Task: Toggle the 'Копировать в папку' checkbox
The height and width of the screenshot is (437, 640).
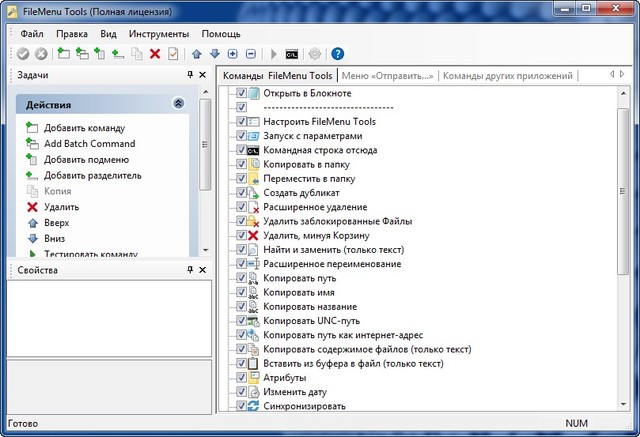Action: [241, 164]
